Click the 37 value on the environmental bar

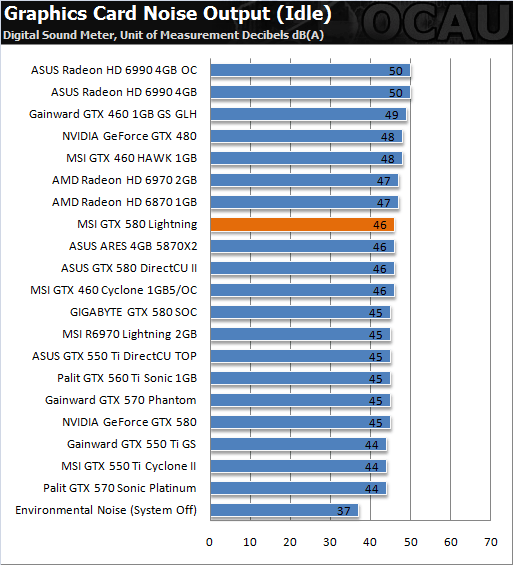click(344, 511)
